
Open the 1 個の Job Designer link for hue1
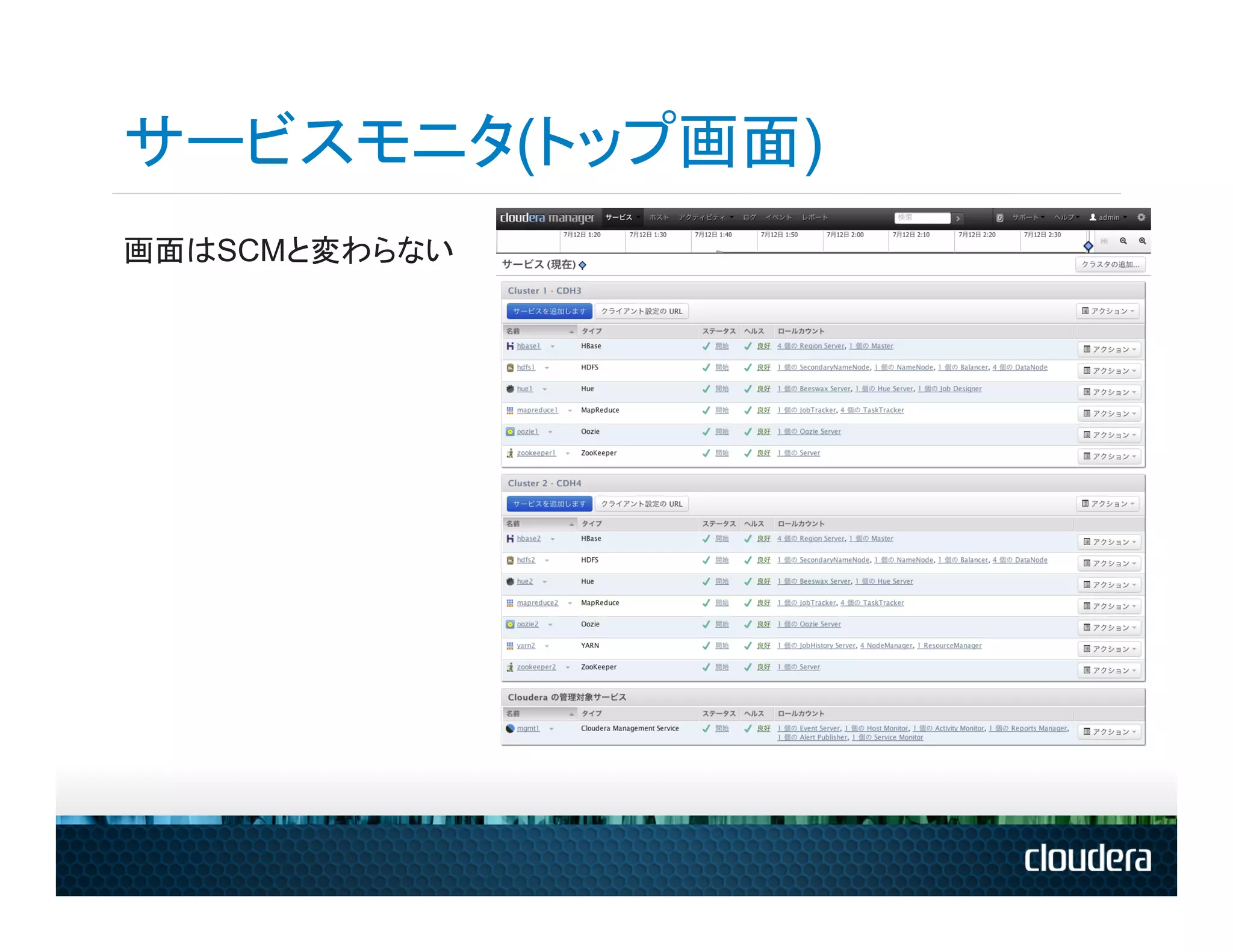(949, 389)
